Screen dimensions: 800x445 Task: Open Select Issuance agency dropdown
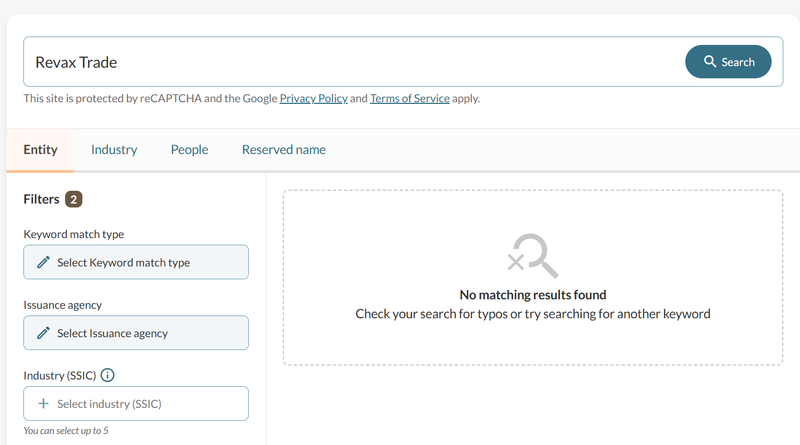click(x=136, y=333)
